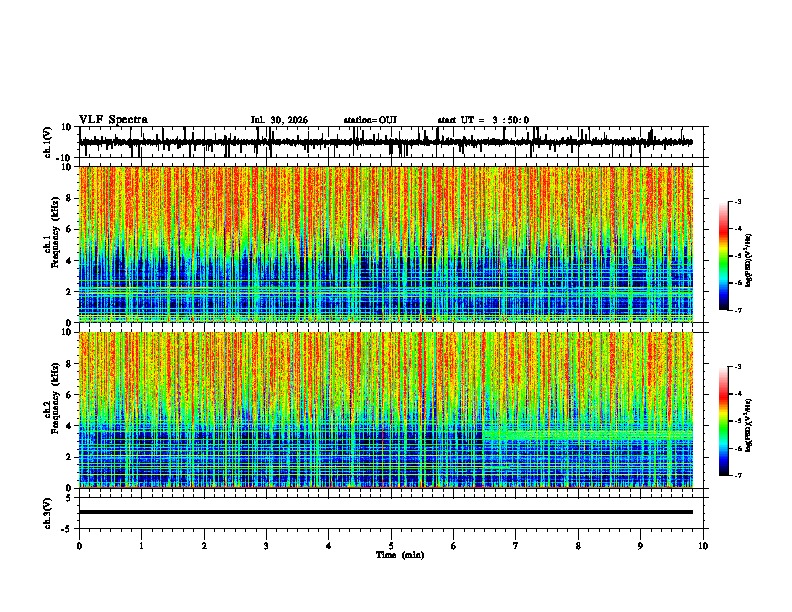Click the time axis tick label '2'
The width and height of the screenshot is (792, 612).
point(204,545)
